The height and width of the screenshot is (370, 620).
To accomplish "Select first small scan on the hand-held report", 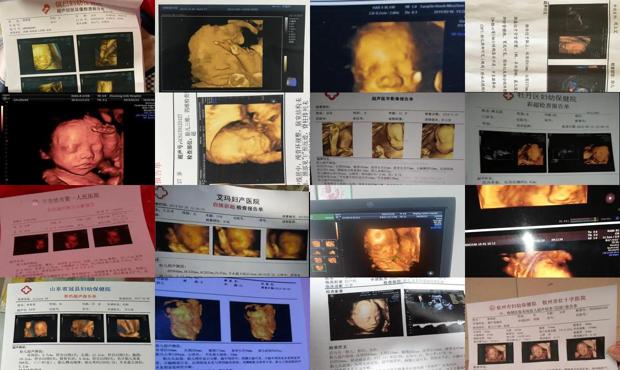I will pyautogui.click(x=495, y=353).
